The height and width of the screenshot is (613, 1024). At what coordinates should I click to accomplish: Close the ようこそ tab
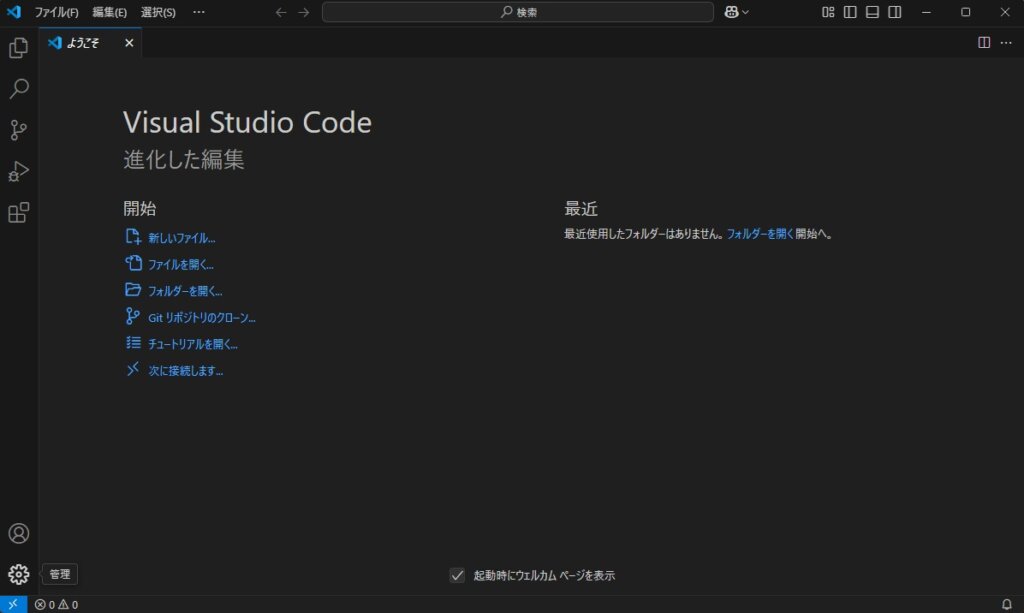coord(129,43)
